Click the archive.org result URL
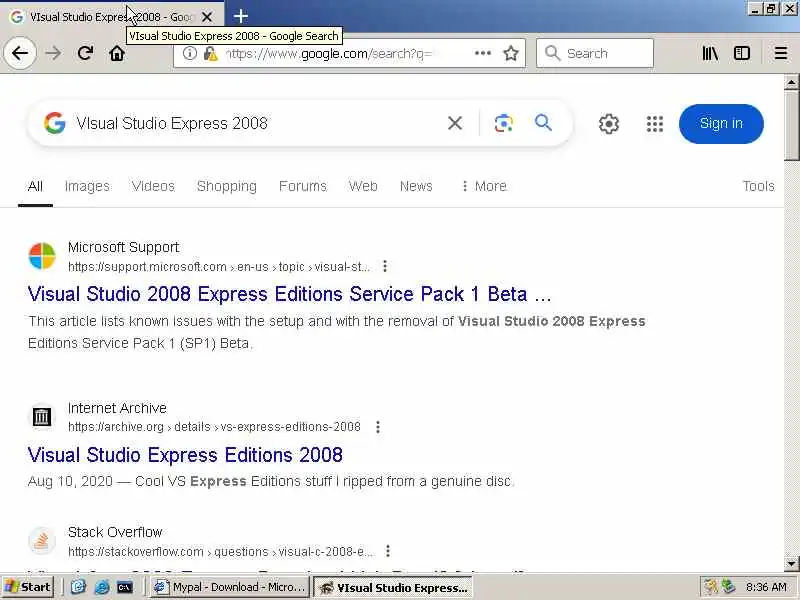The height and width of the screenshot is (600, 800). click(214, 427)
